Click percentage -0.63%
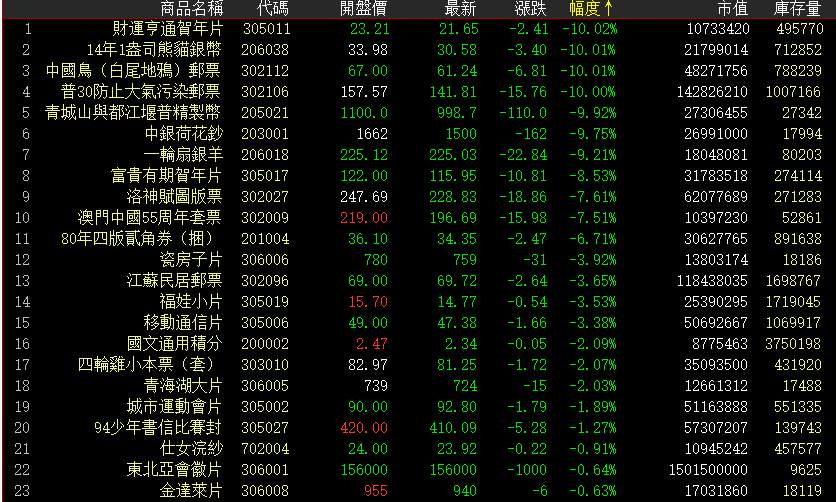 click(x=592, y=491)
